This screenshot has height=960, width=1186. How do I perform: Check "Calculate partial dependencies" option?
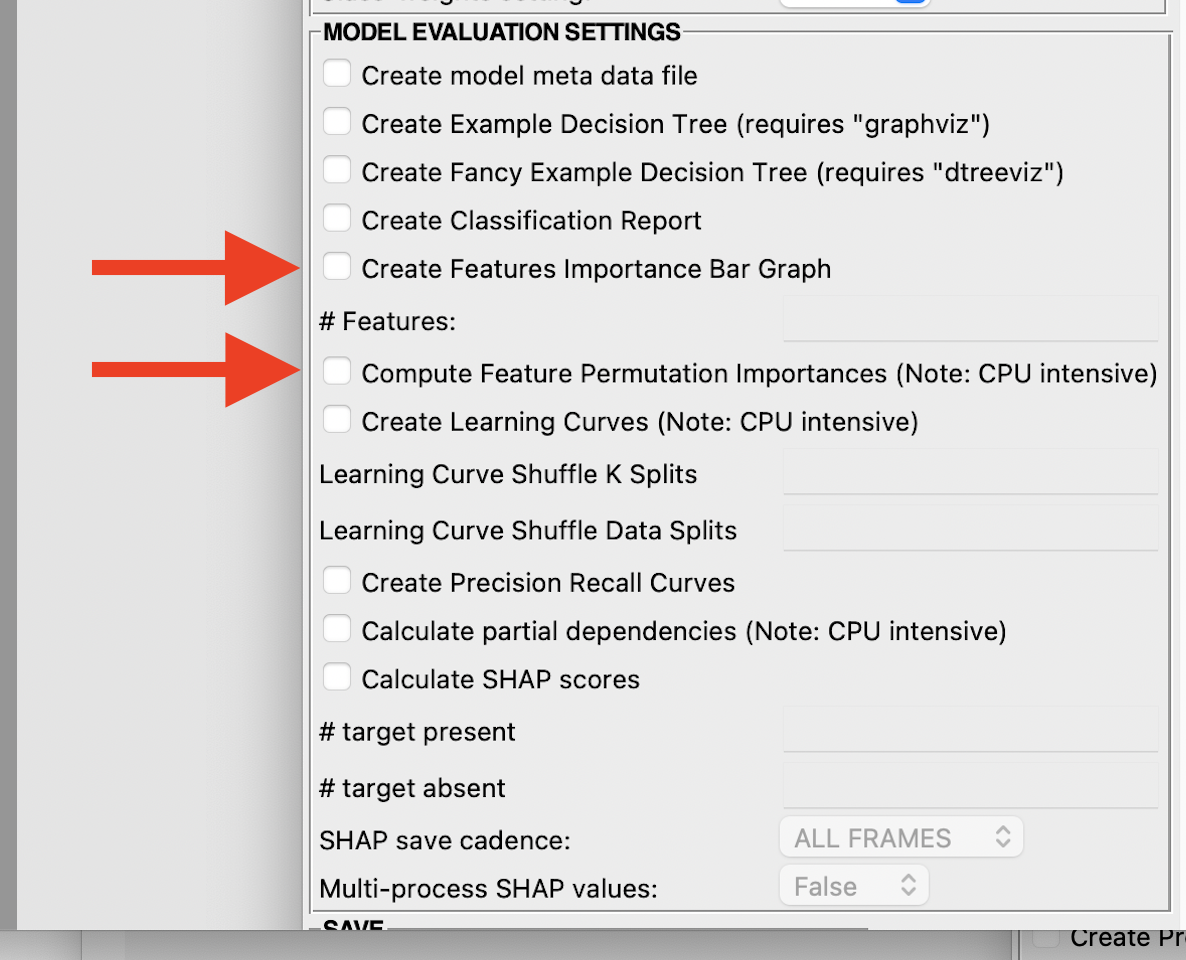(x=337, y=628)
